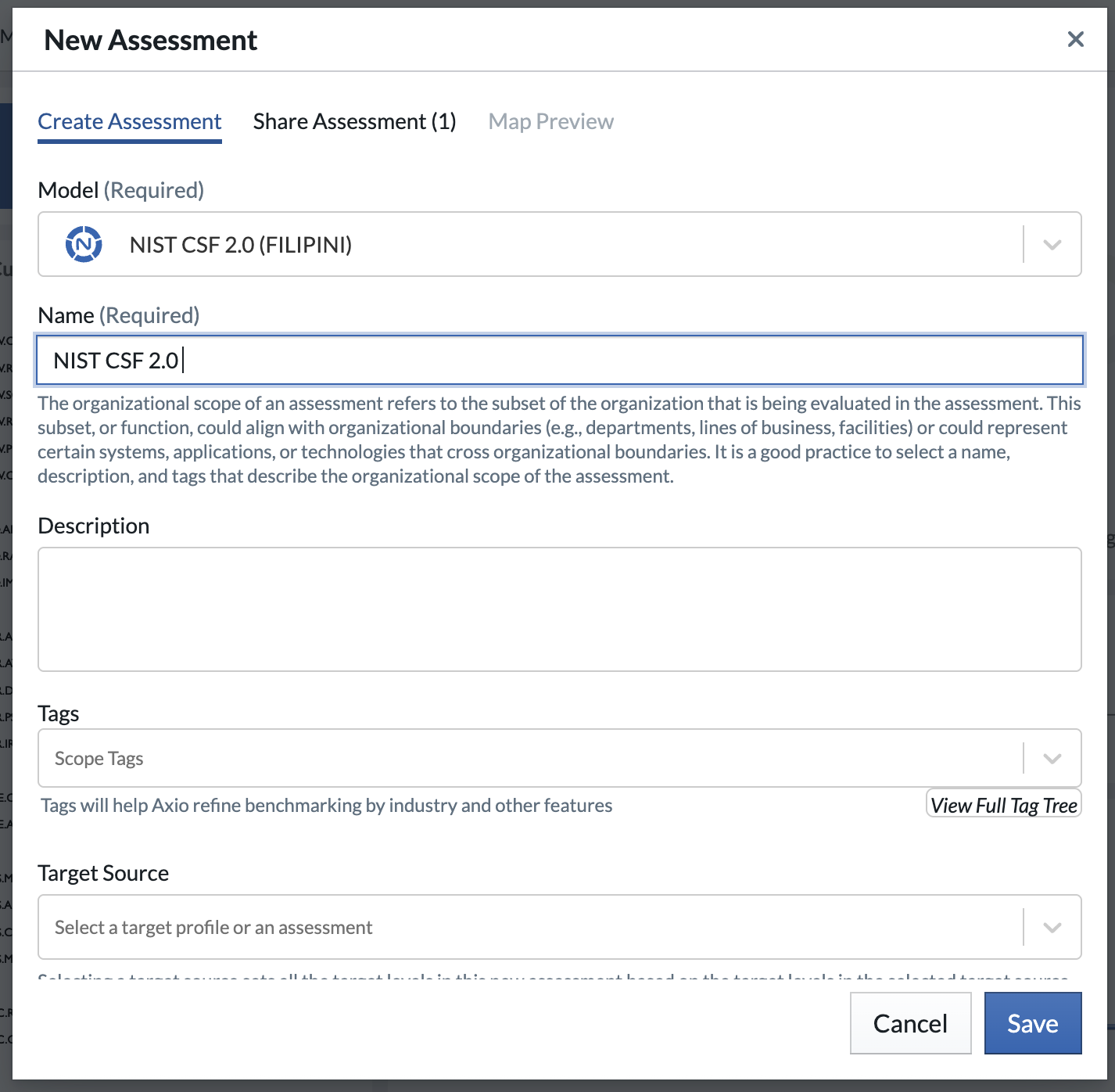Open the Target Source selector
The image size is (1115, 1092).
[x=560, y=927]
